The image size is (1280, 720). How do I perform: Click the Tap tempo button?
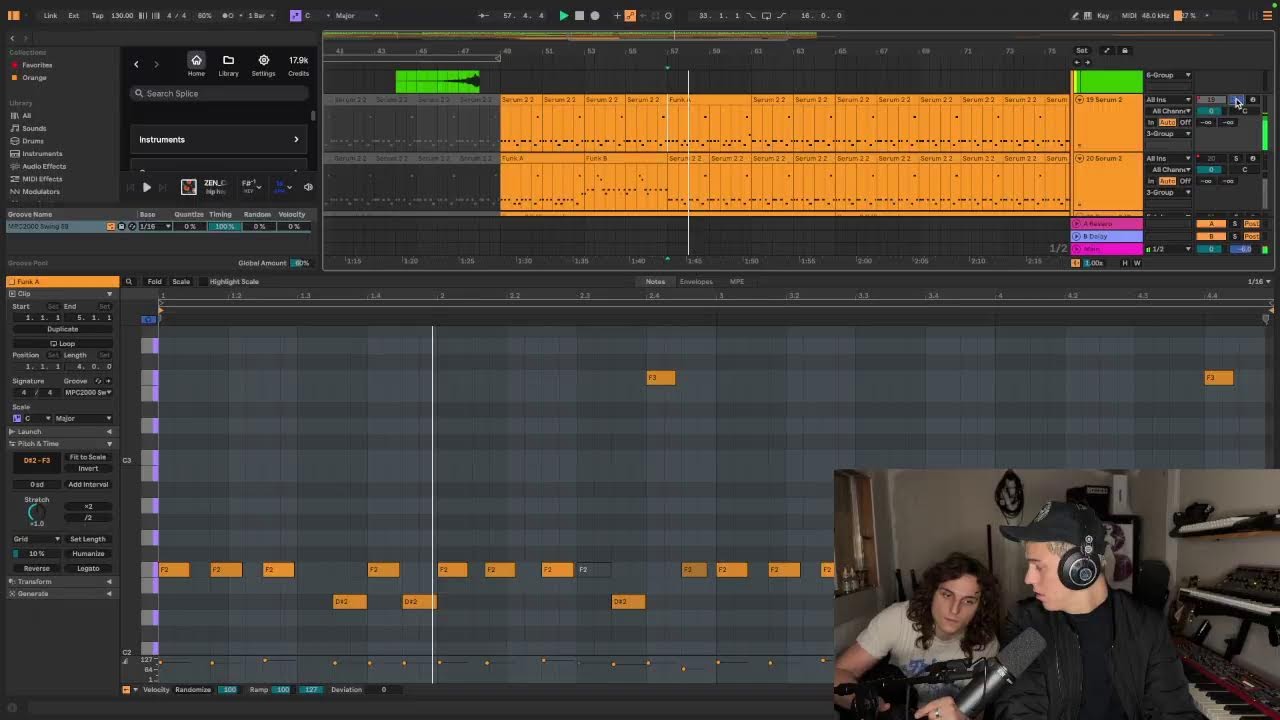coord(97,15)
